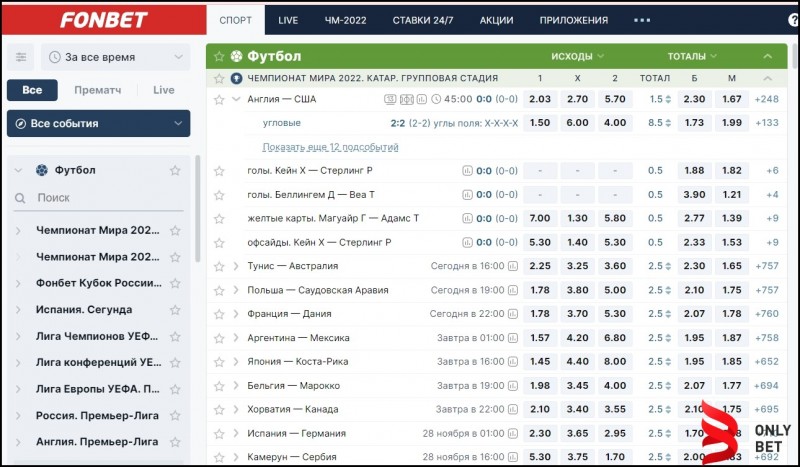800x467 pixels.
Task: Open the Все события dropdown
Action: point(98,124)
